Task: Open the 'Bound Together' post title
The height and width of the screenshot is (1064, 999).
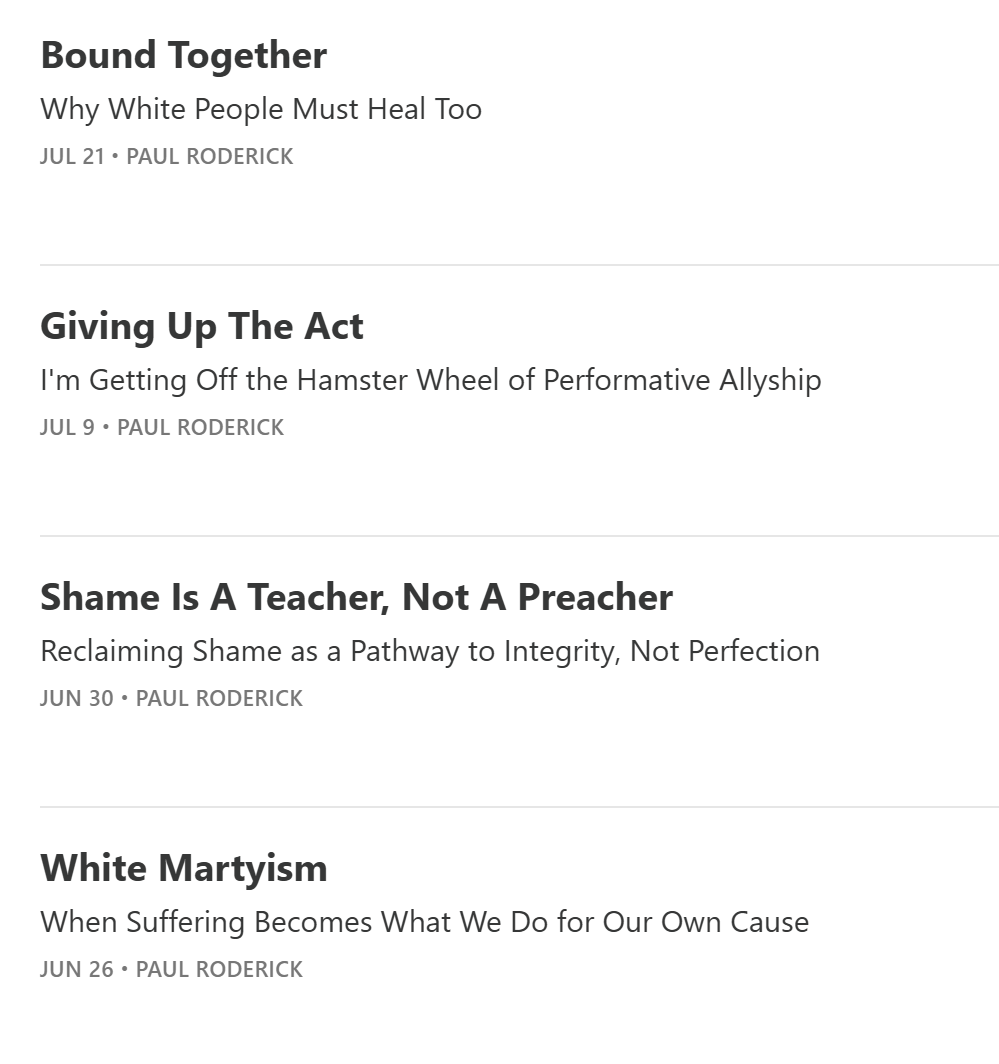Action: tap(183, 56)
